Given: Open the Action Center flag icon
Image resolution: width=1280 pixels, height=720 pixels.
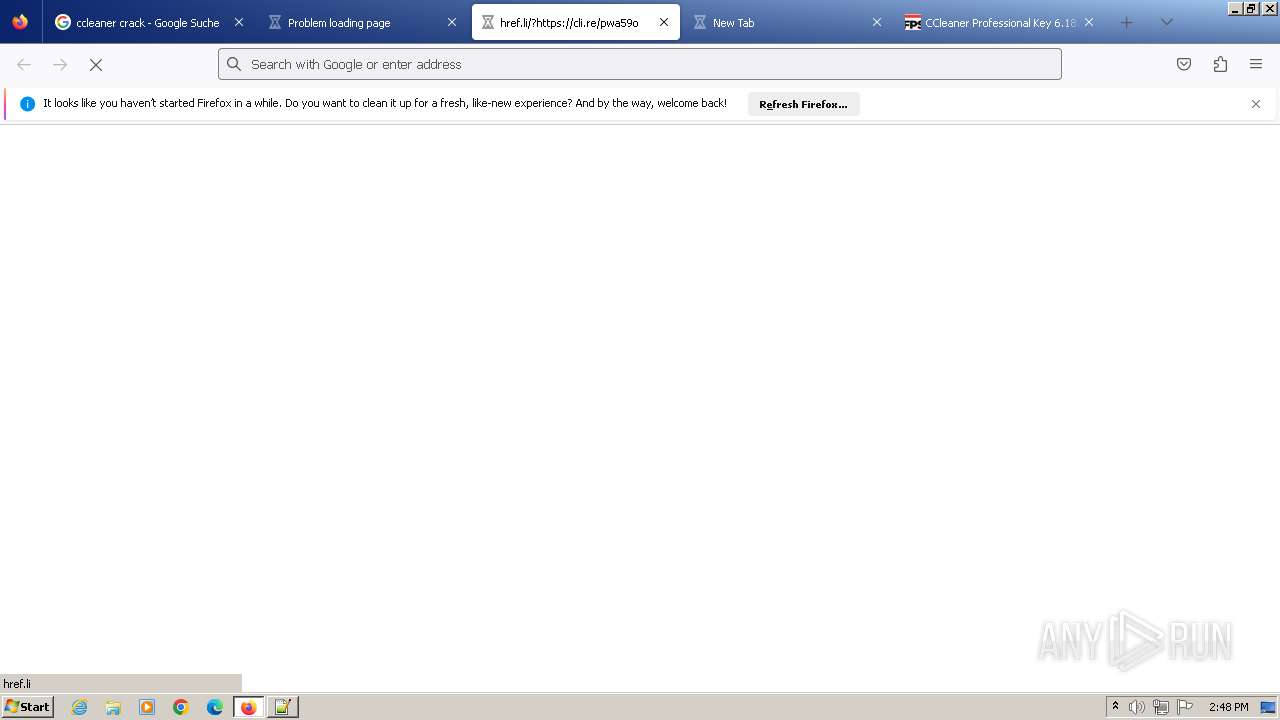Looking at the screenshot, I should (x=1185, y=707).
